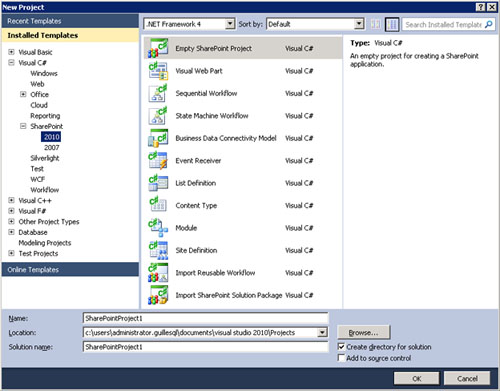This screenshot has width=500, height=391.
Task: Click the List Definition template name
Action: [195, 183]
